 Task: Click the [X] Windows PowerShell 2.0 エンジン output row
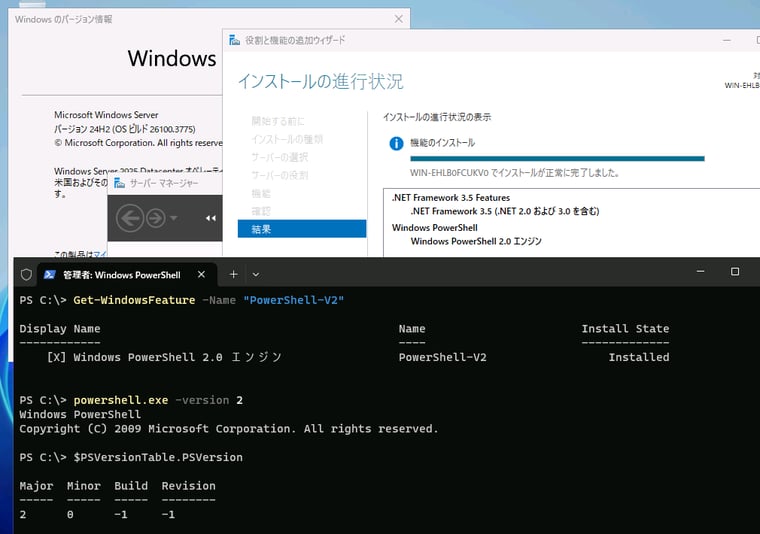click(x=164, y=357)
